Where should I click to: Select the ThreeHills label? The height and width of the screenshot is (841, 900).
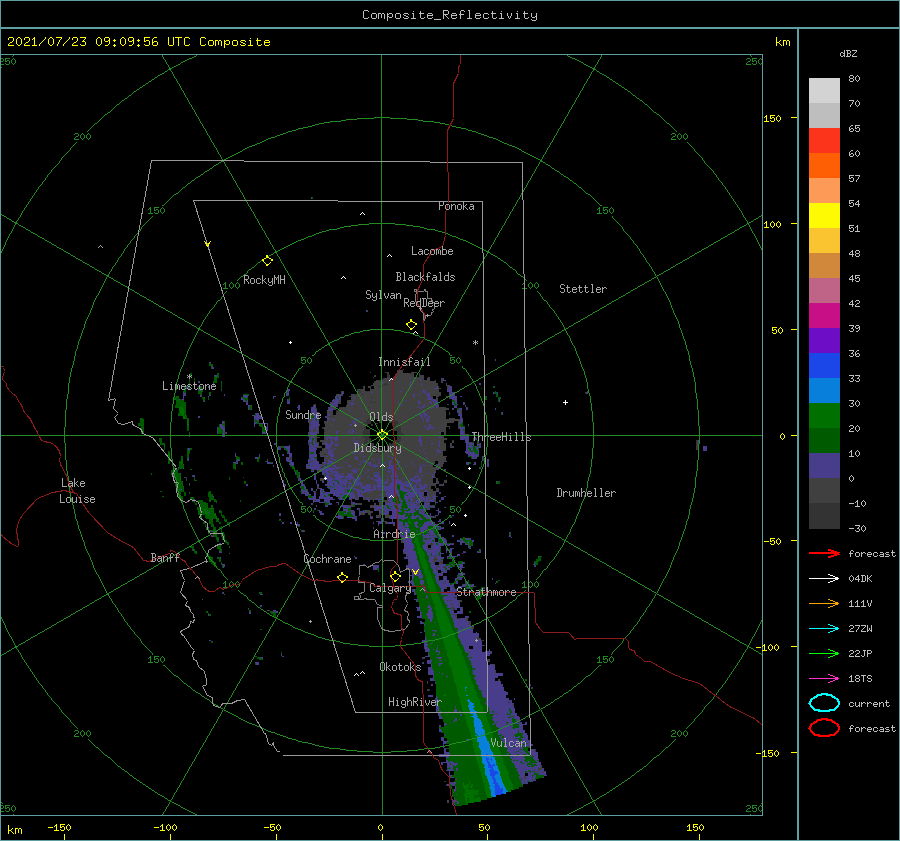click(x=501, y=437)
